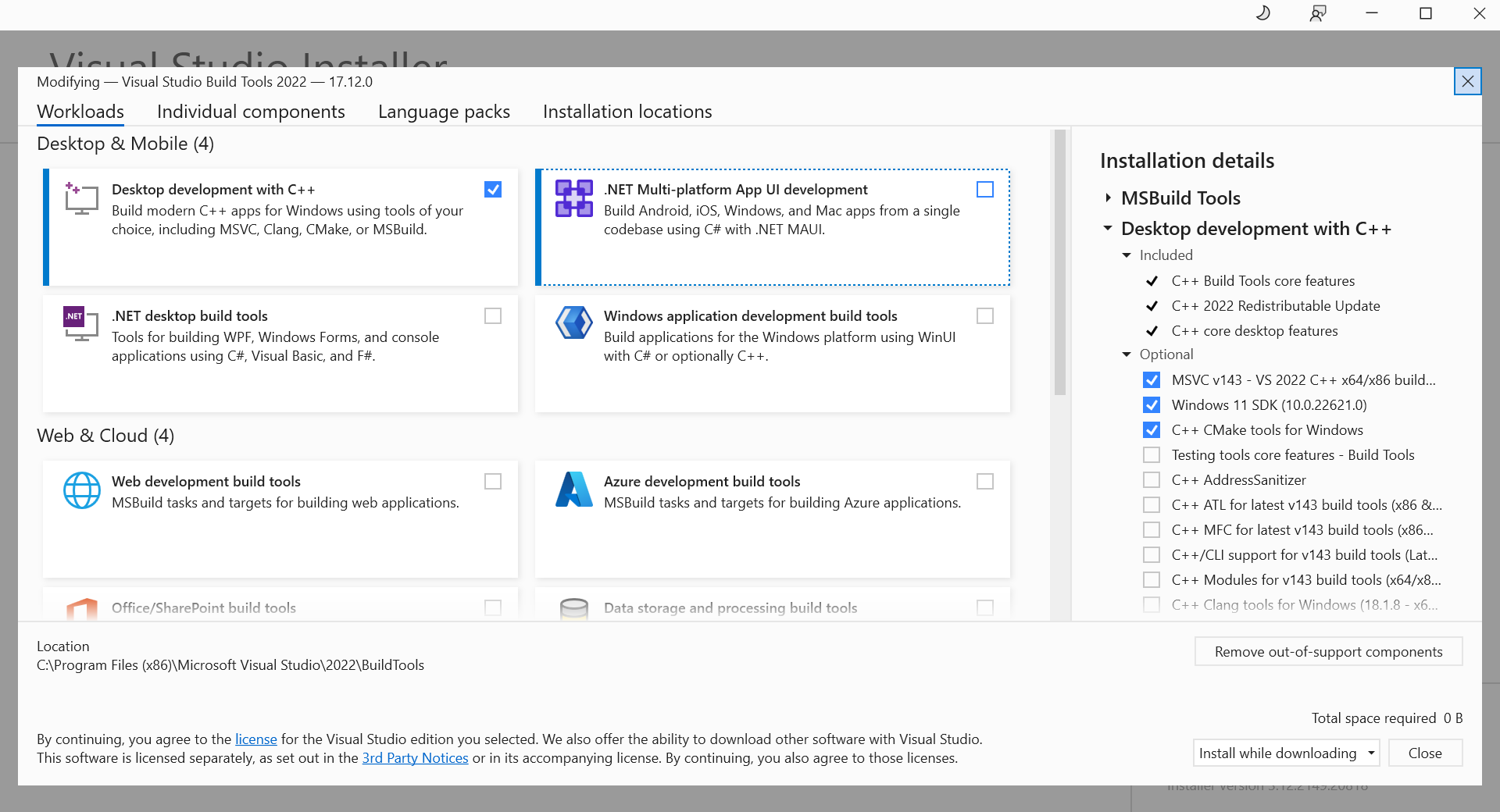Enable C++ AddressSanitizer optional component

[1152, 480]
